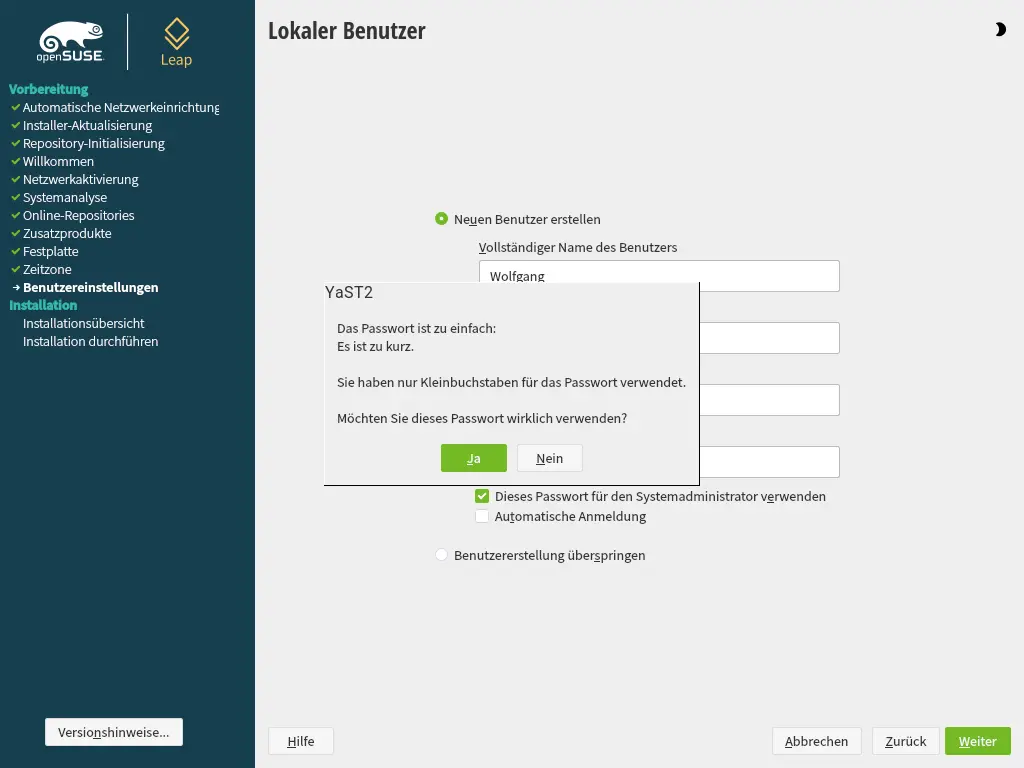Select Benutzererstellung überspringen option
This screenshot has height=768, width=1024.
442,555
